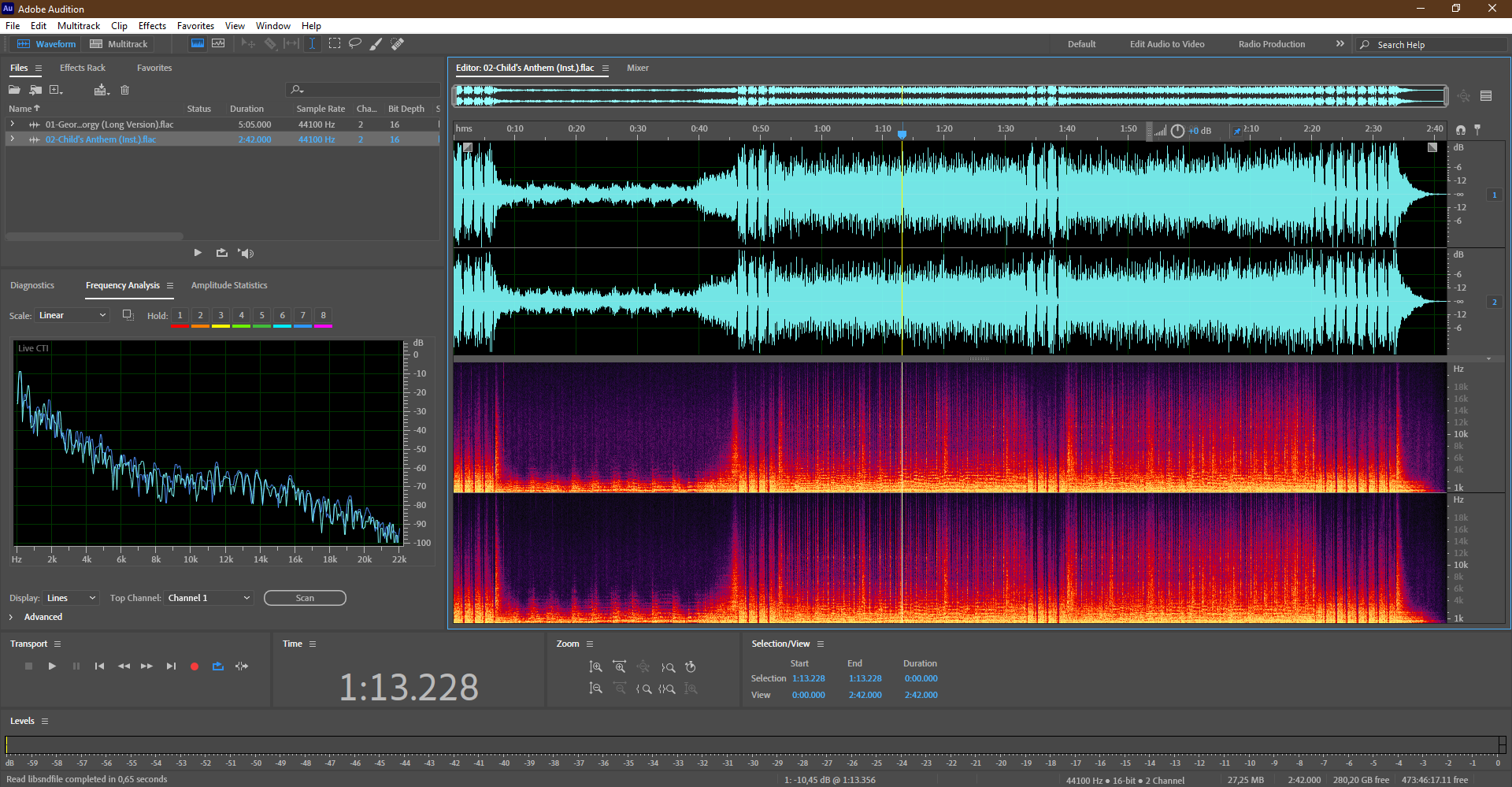This screenshot has width=1512, height=787.
Task: Select the Razor tool
Action: pos(270,44)
